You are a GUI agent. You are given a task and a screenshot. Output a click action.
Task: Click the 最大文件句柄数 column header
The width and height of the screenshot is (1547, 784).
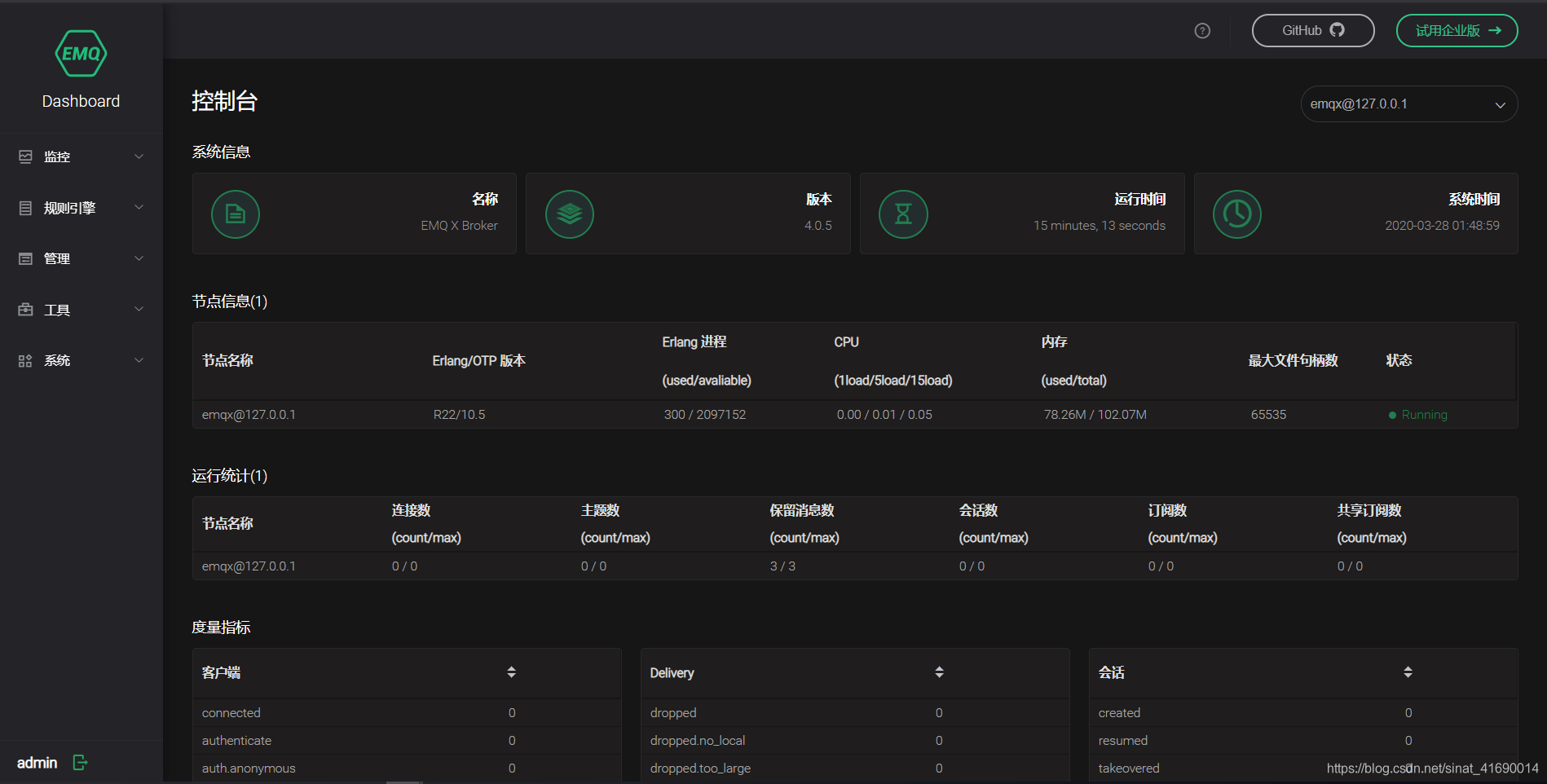click(1294, 360)
